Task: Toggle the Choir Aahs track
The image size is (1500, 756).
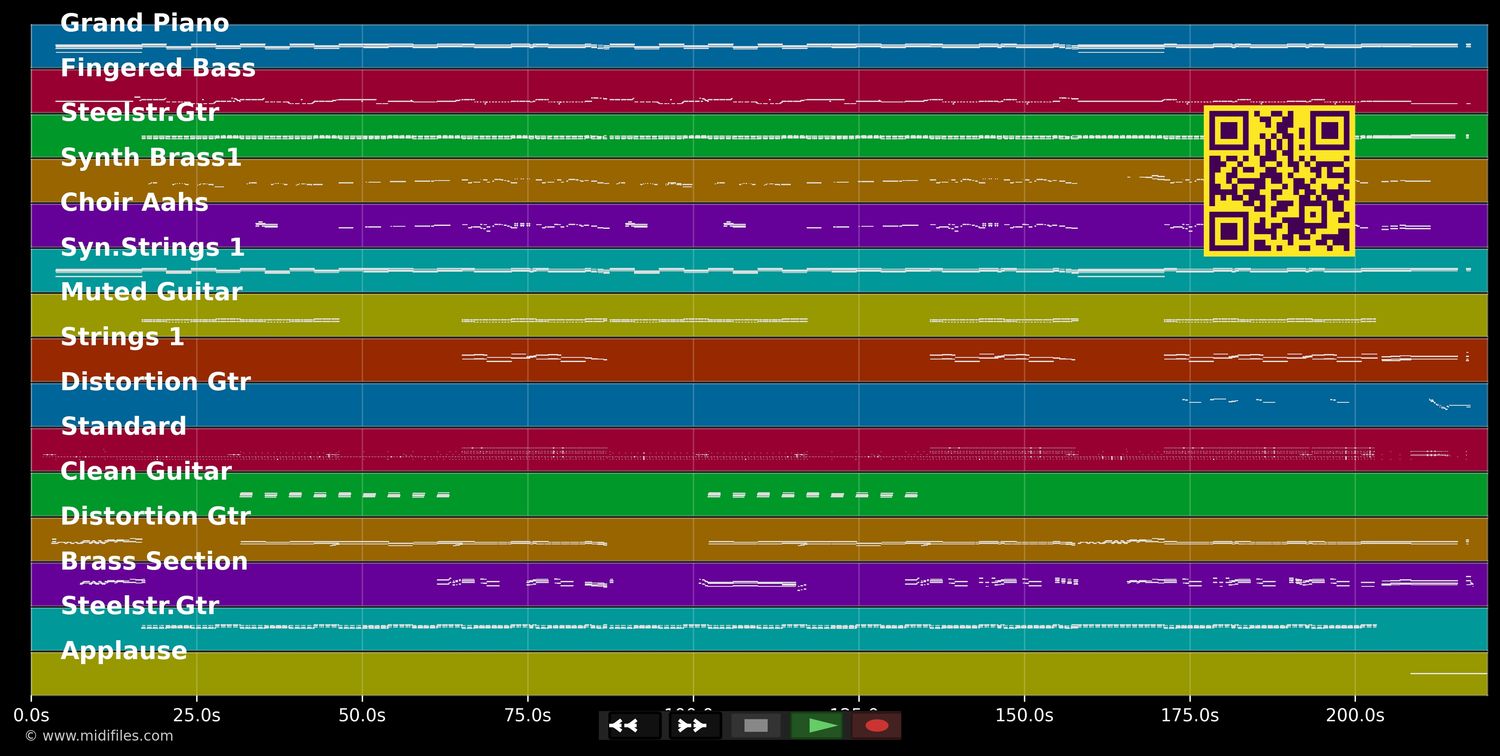Action: (x=134, y=202)
